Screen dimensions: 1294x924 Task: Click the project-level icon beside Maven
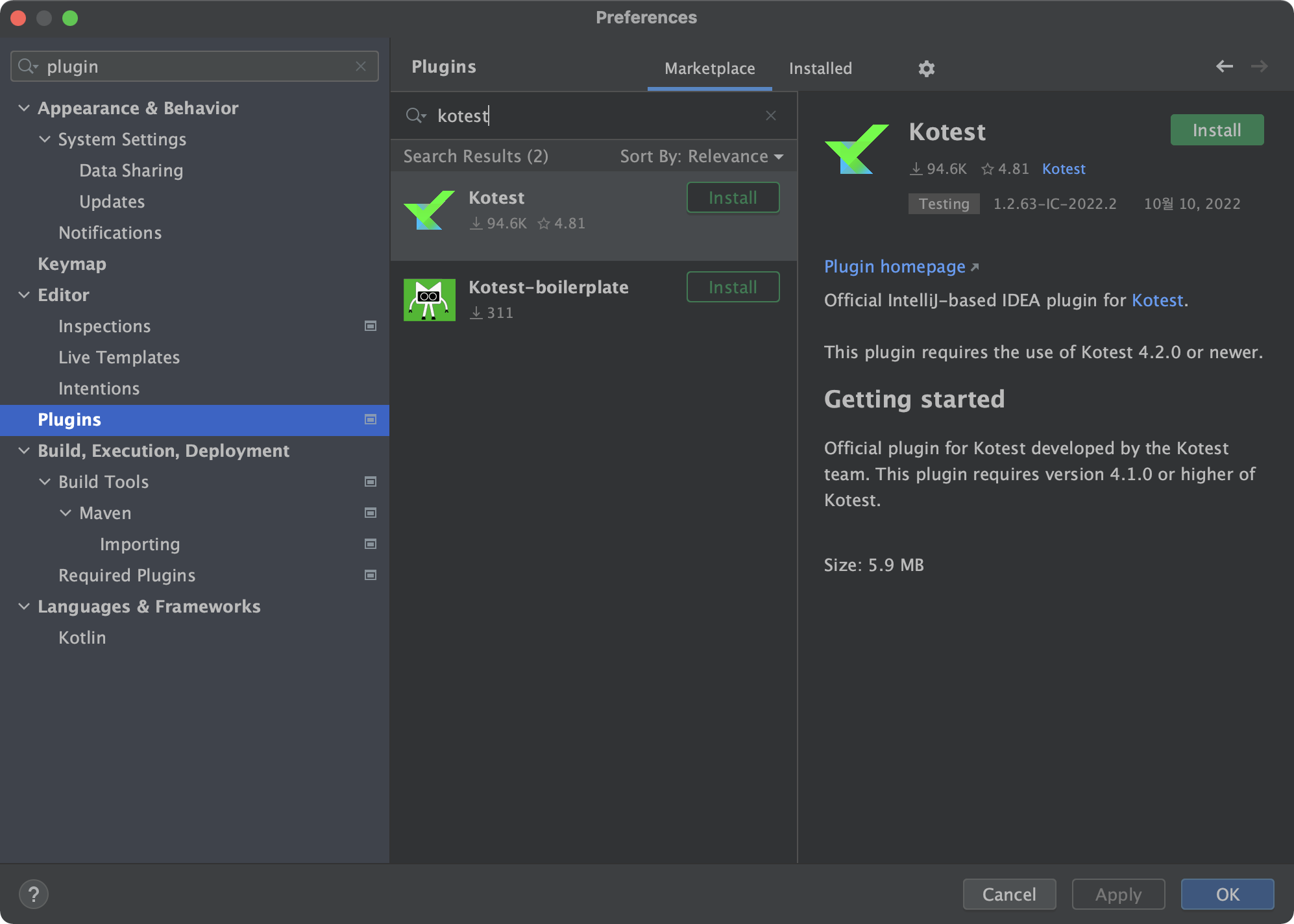371,513
